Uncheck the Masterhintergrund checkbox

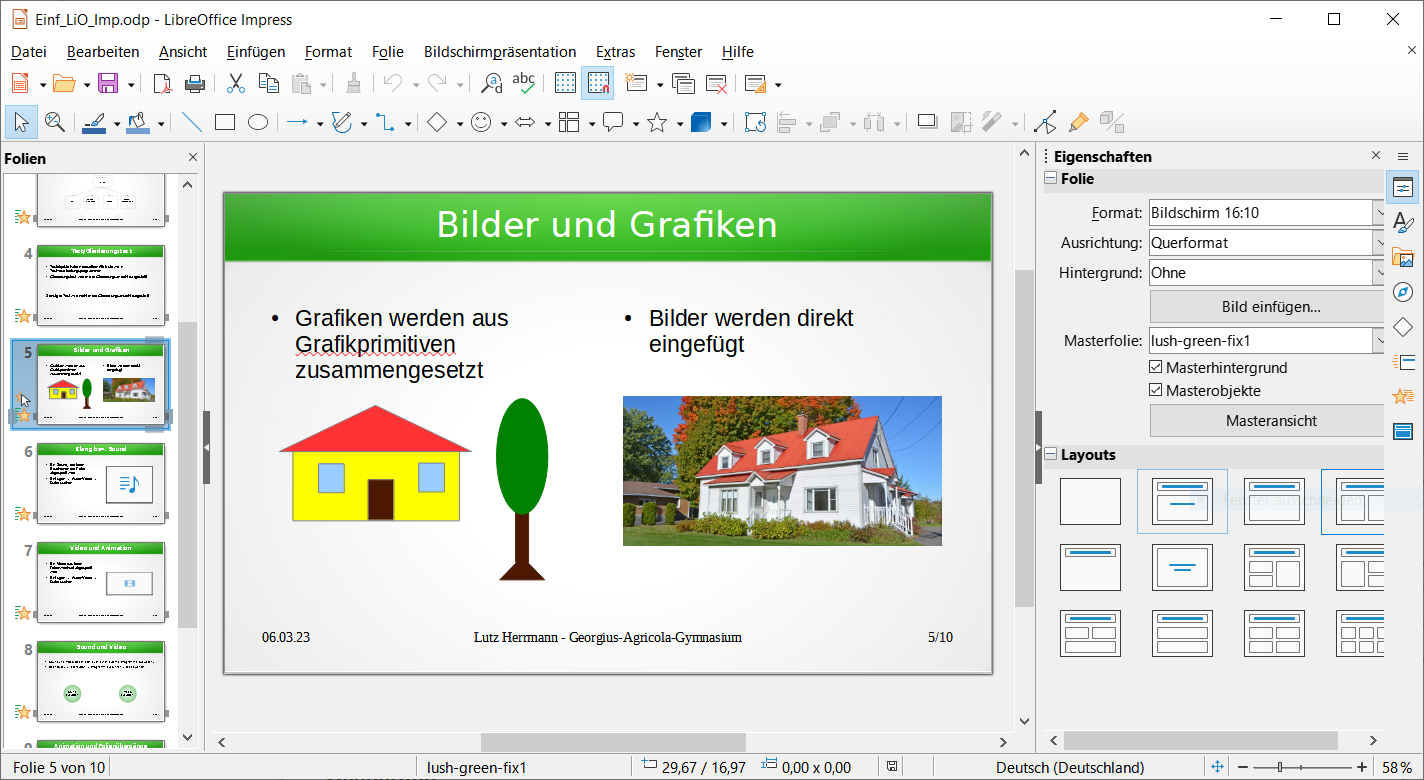(1157, 367)
